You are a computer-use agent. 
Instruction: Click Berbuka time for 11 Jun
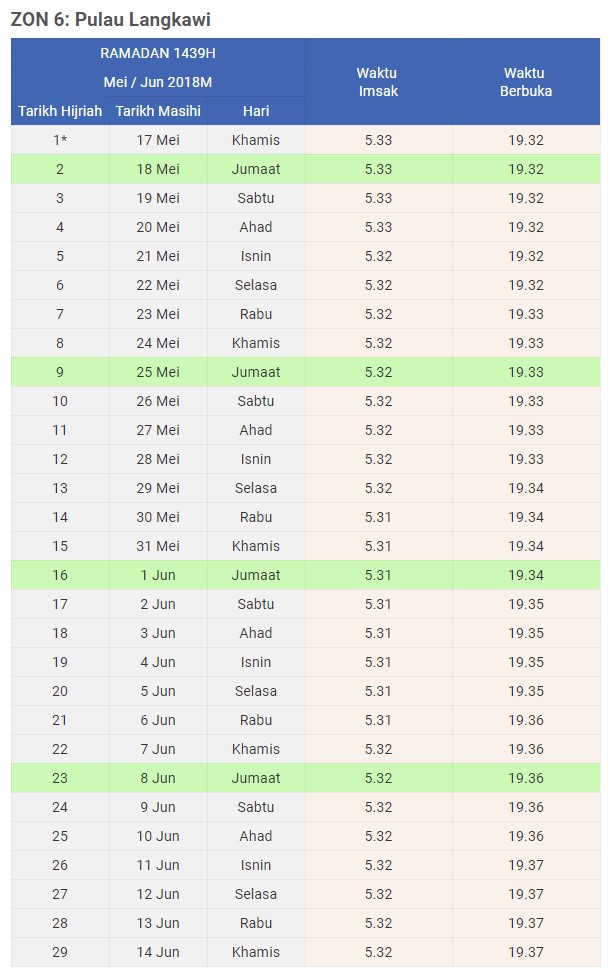pyautogui.click(x=526, y=865)
